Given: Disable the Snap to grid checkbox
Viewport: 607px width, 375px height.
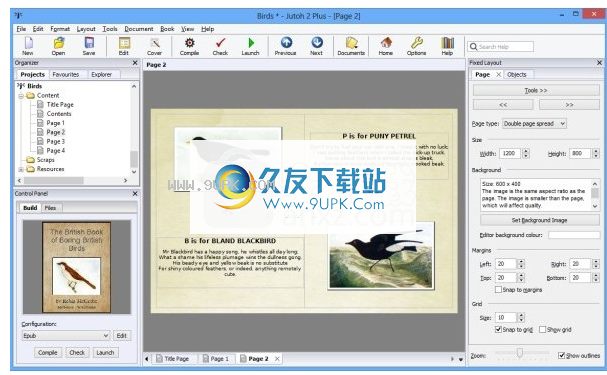Looking at the screenshot, I should 498,329.
